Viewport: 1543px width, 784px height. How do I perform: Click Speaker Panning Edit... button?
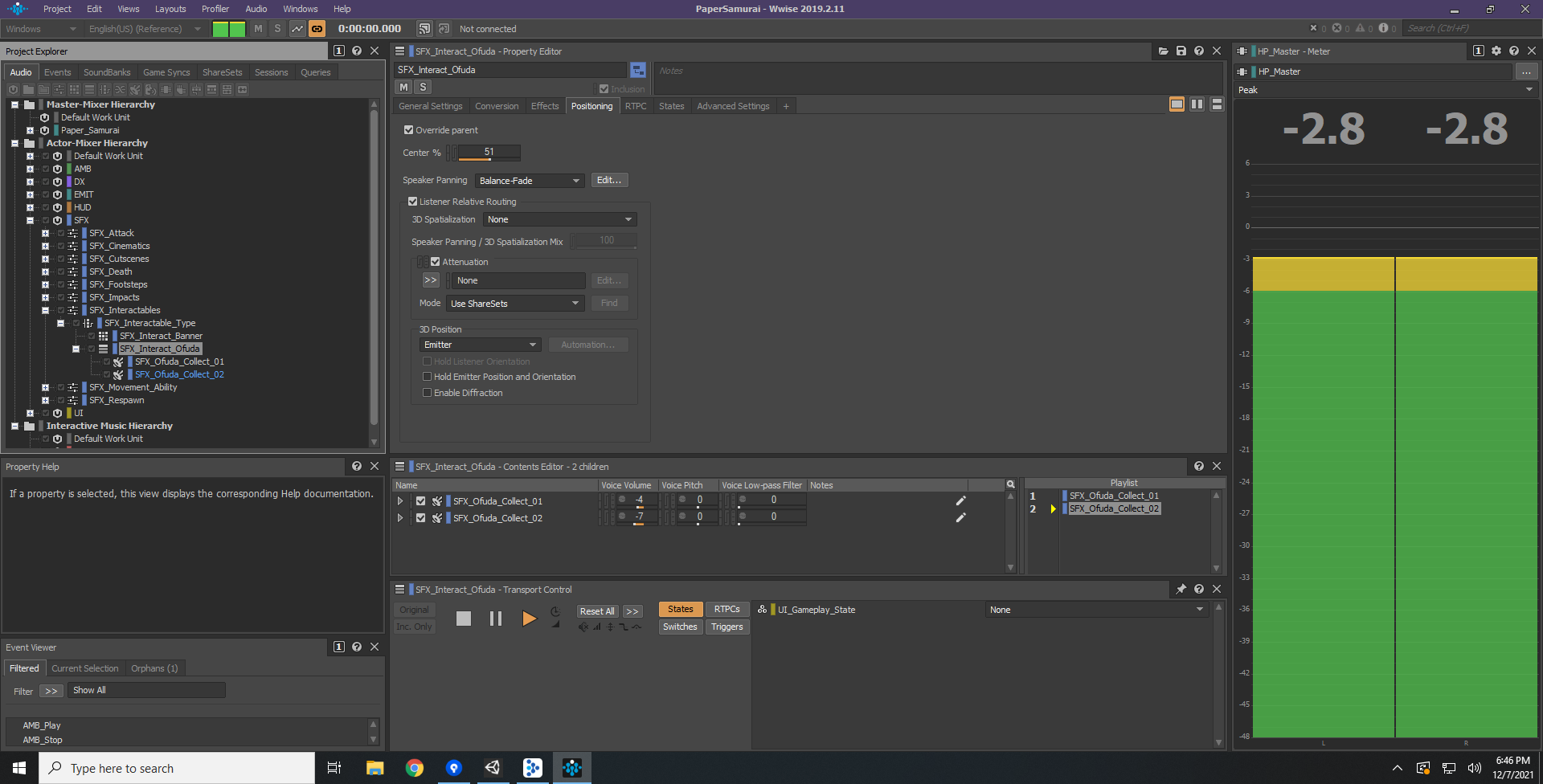(609, 180)
